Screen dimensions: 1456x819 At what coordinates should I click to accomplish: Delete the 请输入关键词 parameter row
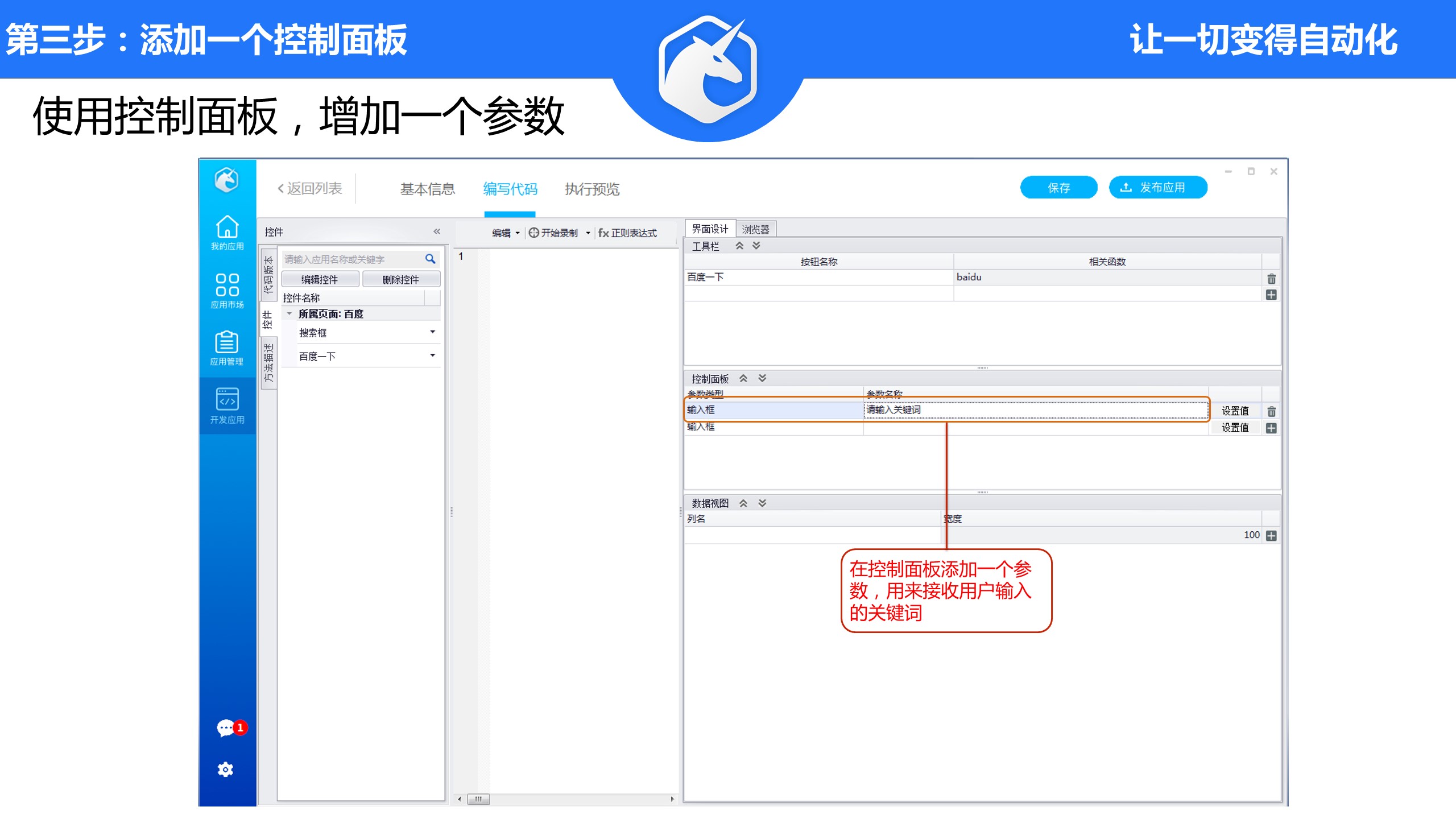click(x=1271, y=411)
